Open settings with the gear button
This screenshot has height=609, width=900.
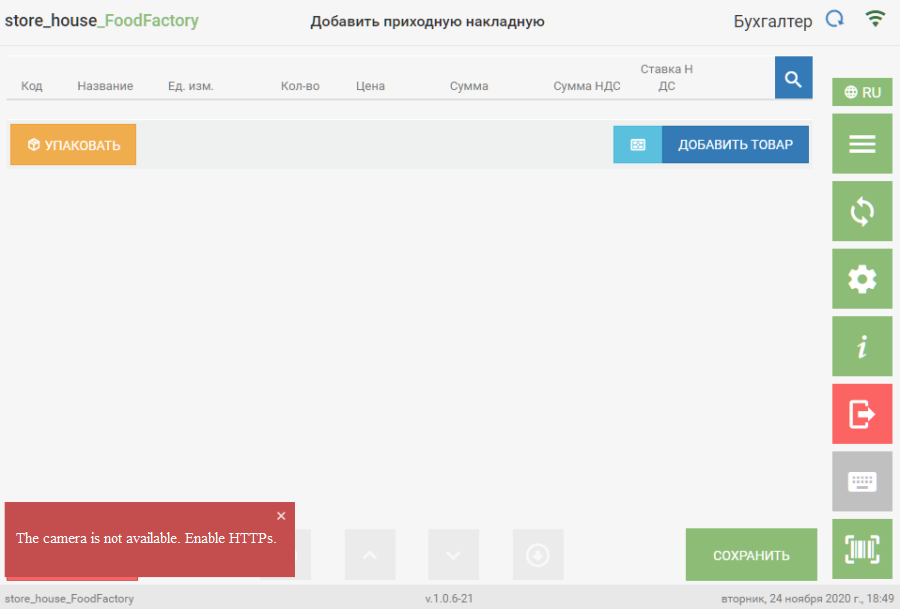pyautogui.click(x=861, y=279)
